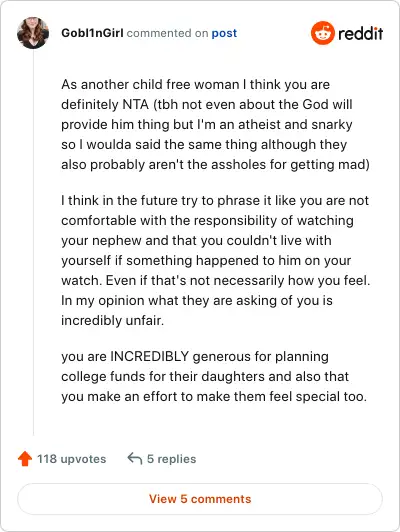400x532 pixels.
Task: Open the '5 replies' label
Action: pos(171,459)
